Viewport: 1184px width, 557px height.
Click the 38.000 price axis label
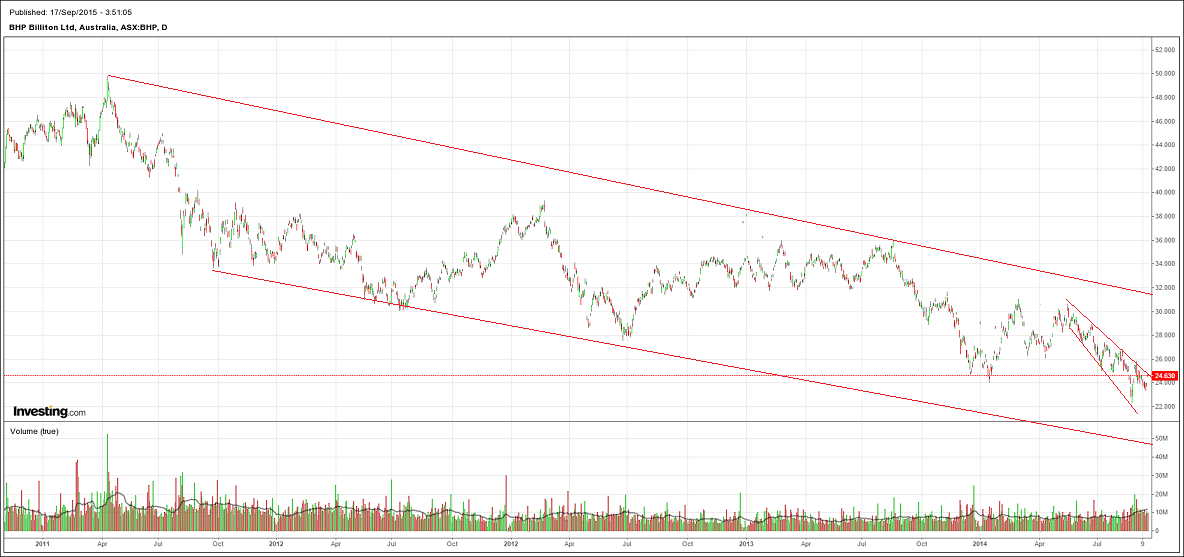tap(1165, 217)
